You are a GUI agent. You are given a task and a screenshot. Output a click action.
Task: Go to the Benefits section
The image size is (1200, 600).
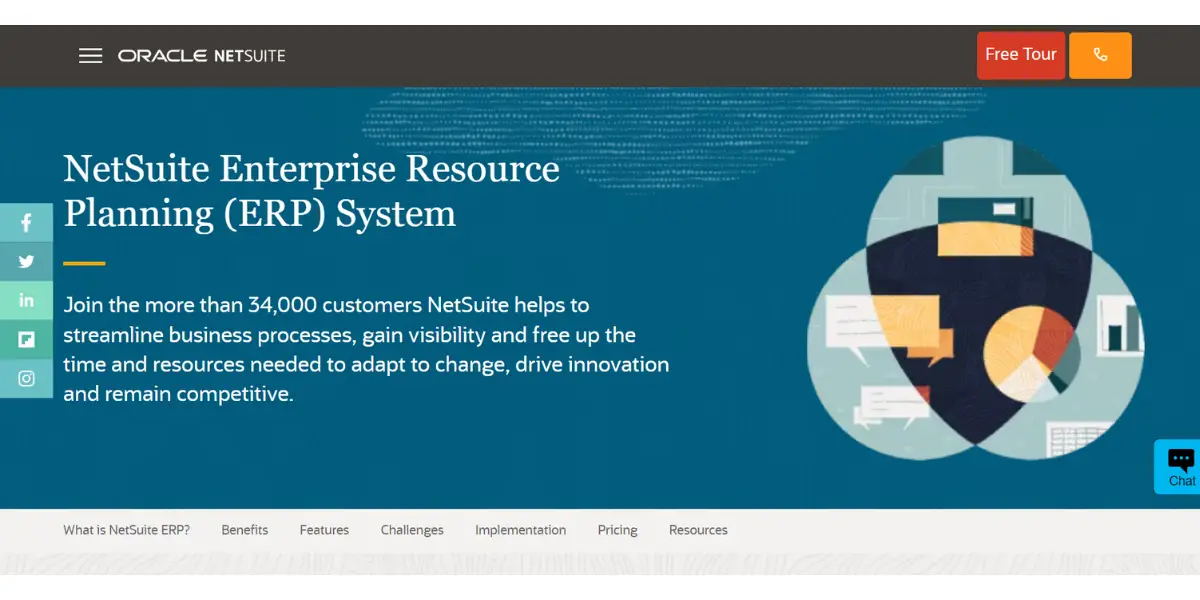[x=245, y=530]
